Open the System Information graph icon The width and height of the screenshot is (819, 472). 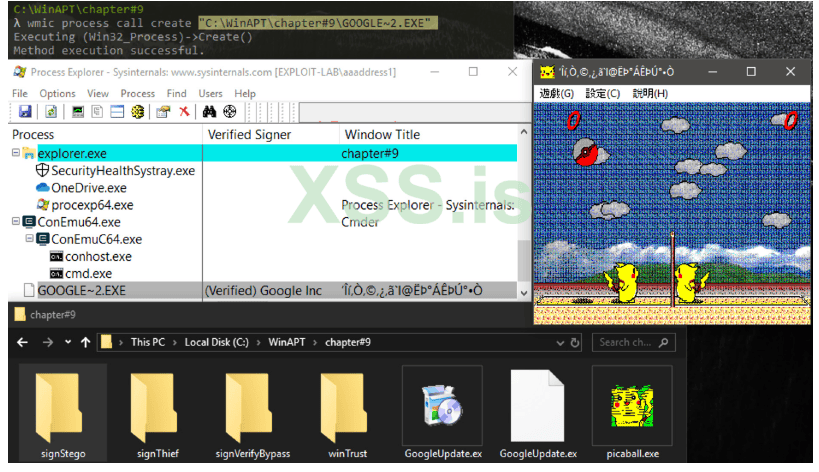78,111
